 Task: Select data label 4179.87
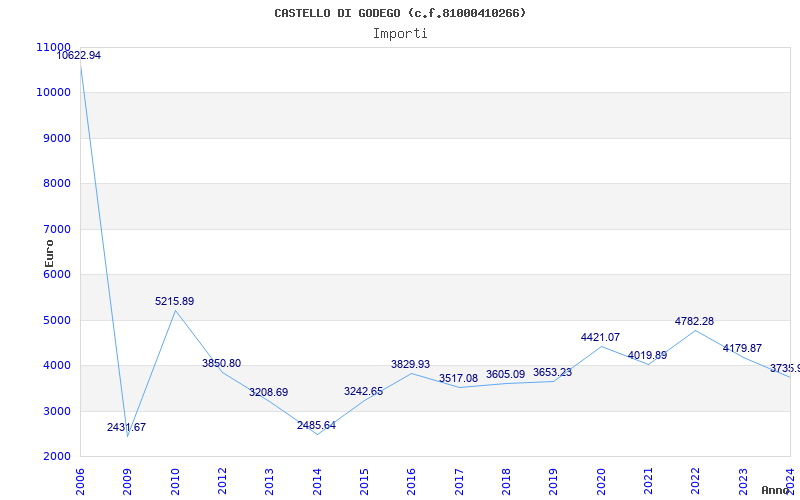click(742, 348)
